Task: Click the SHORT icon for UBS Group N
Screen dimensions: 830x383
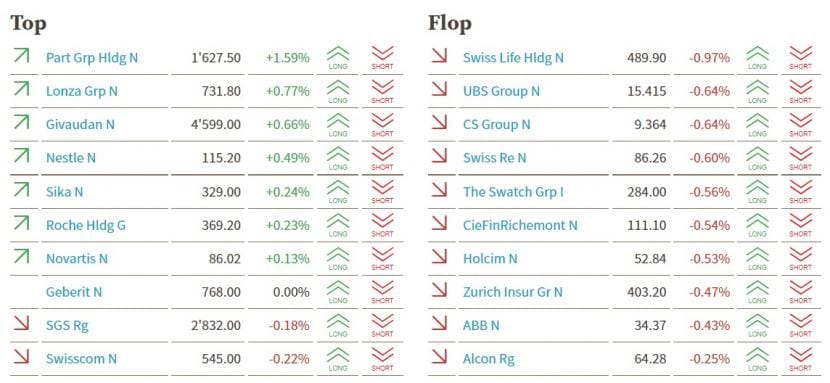Action: [x=800, y=92]
